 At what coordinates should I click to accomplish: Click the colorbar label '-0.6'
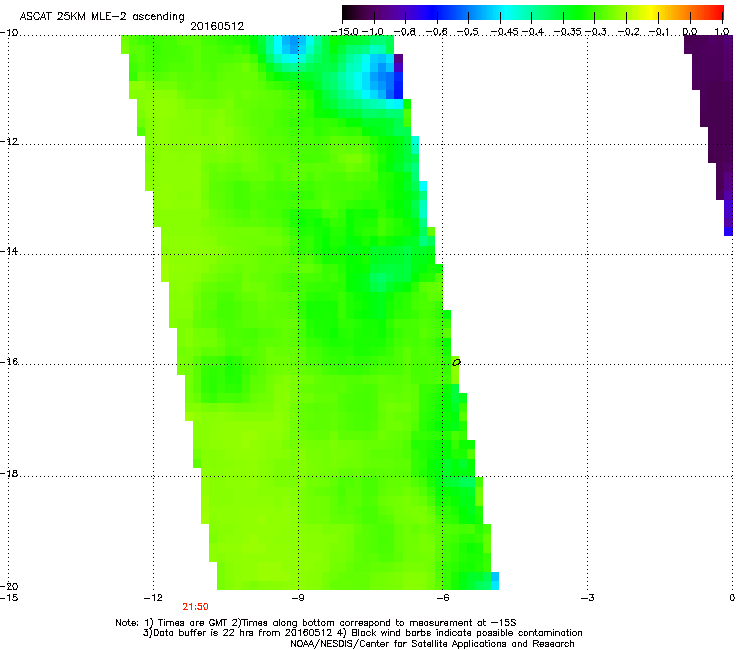tap(437, 32)
